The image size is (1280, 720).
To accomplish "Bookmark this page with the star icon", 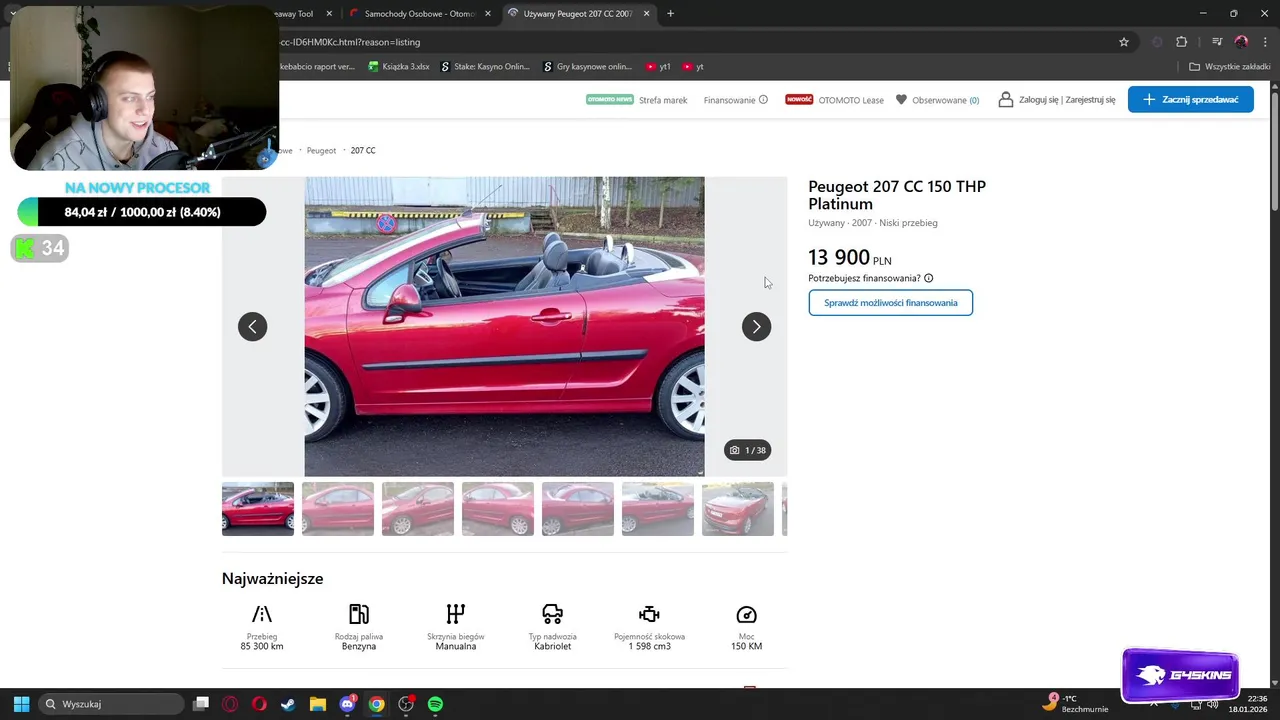I will [1124, 42].
